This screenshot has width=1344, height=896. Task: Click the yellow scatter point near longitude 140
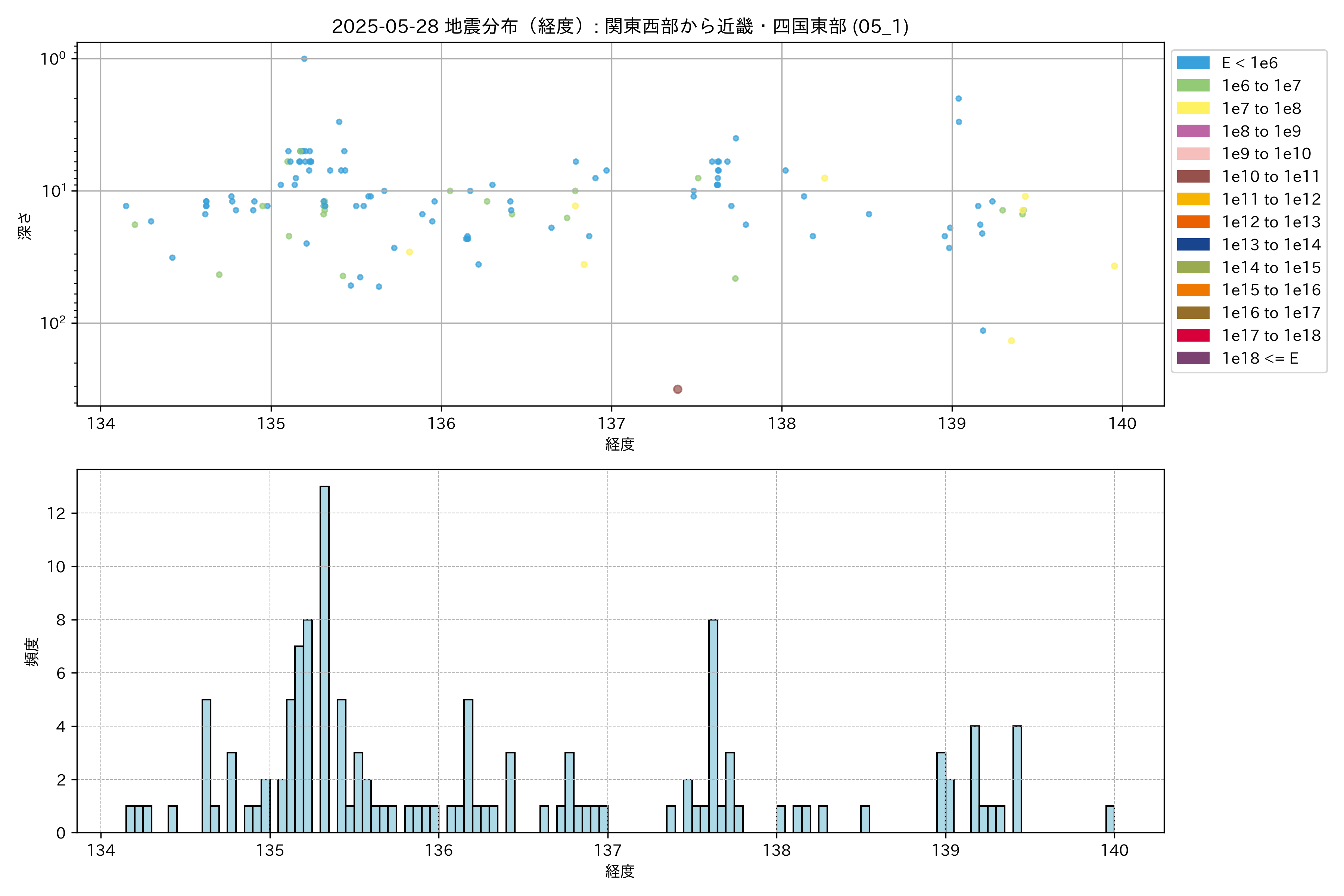(x=1114, y=266)
